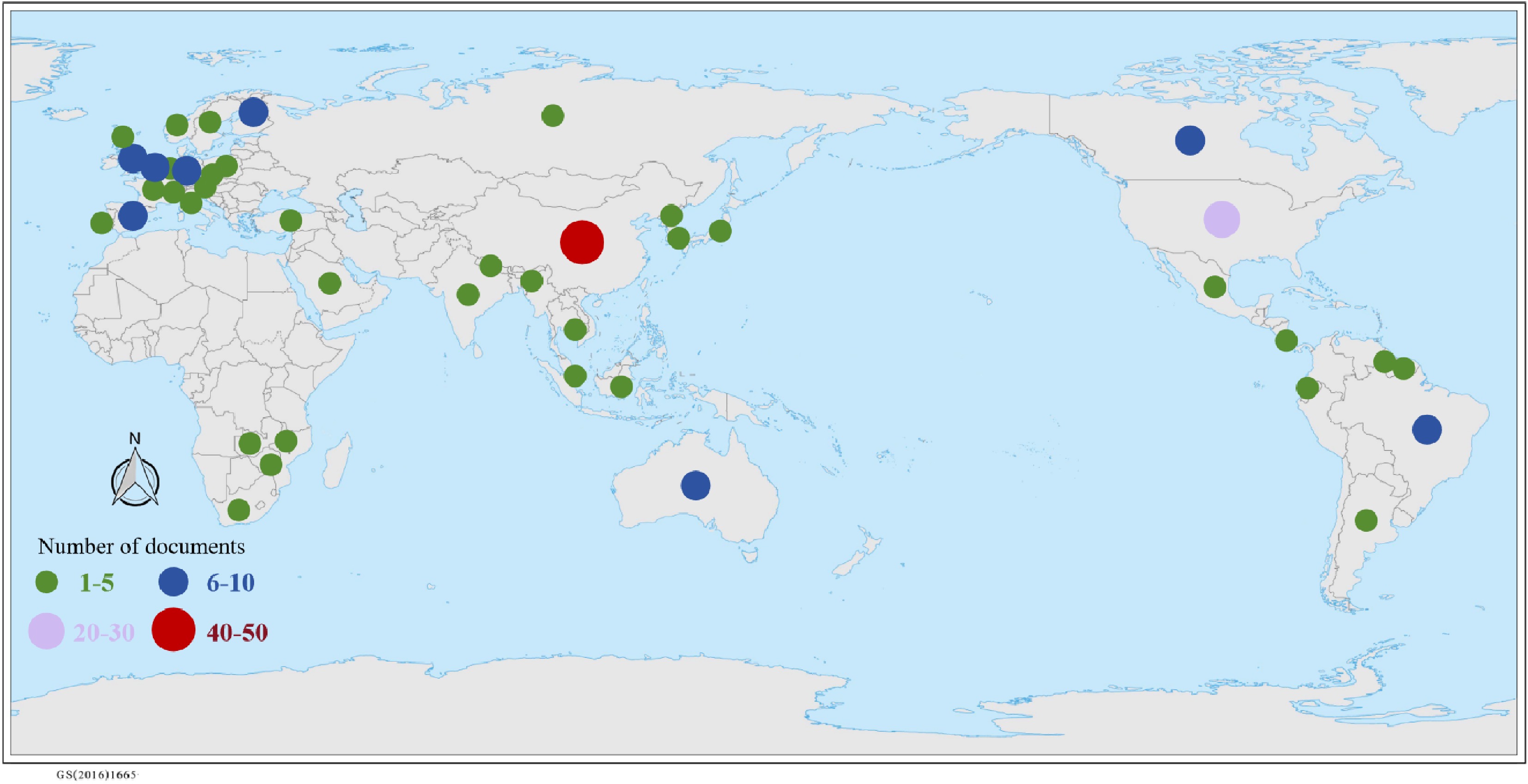Click the blue circle in Canada
Screen dimensions: 1528x784
click(1190, 140)
